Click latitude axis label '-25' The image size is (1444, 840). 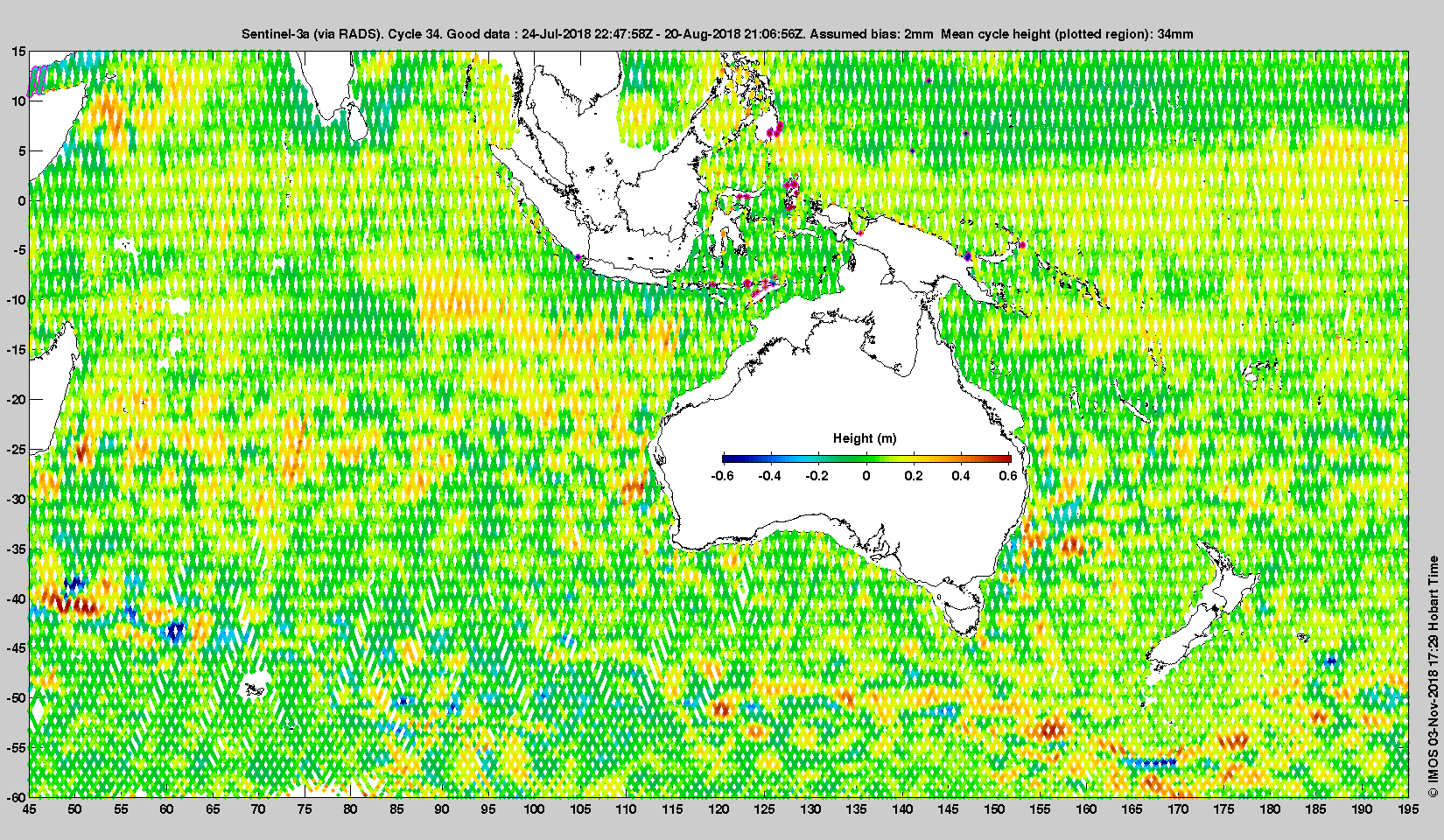(15, 449)
